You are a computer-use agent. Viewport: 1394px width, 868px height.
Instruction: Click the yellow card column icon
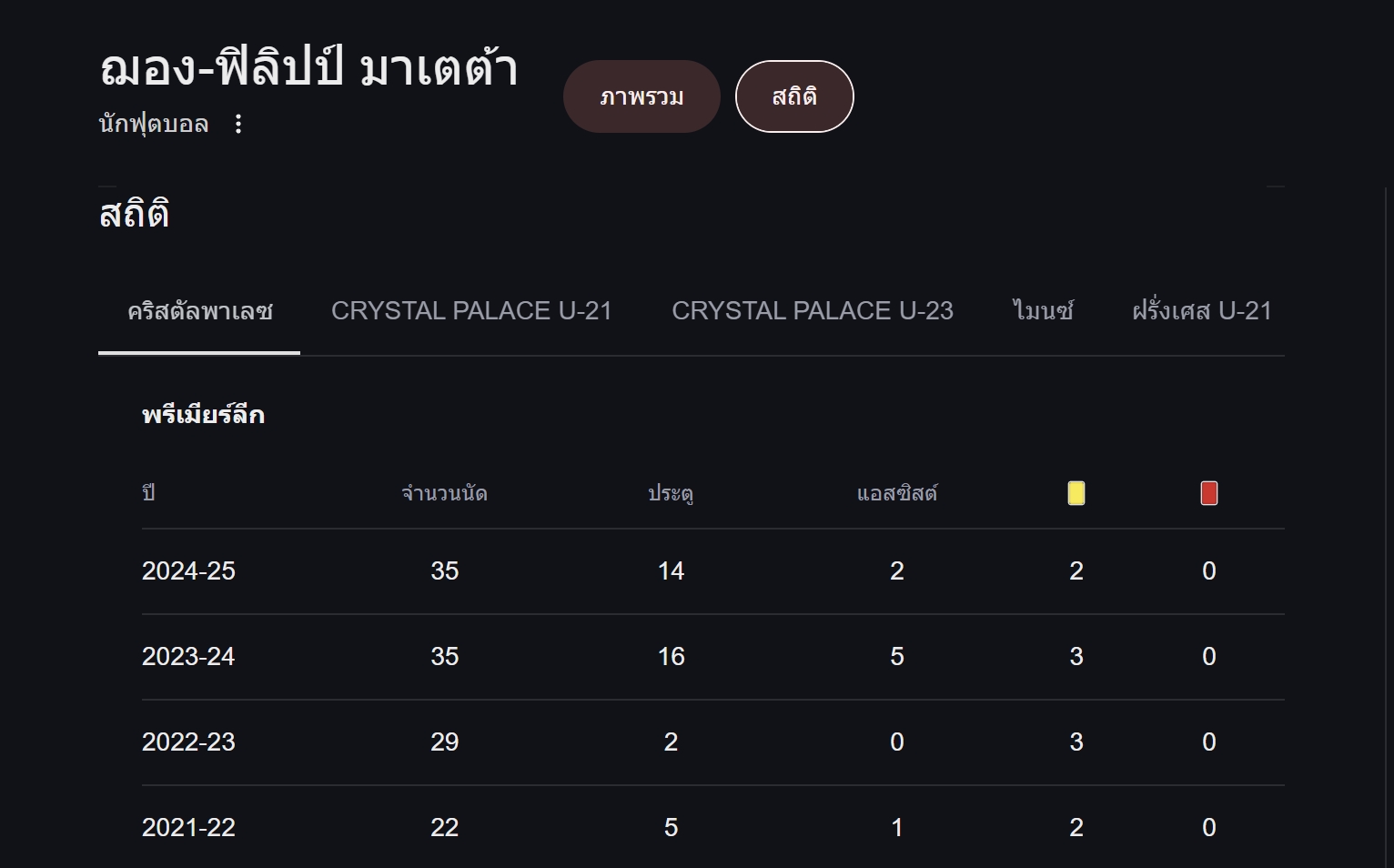1076,493
